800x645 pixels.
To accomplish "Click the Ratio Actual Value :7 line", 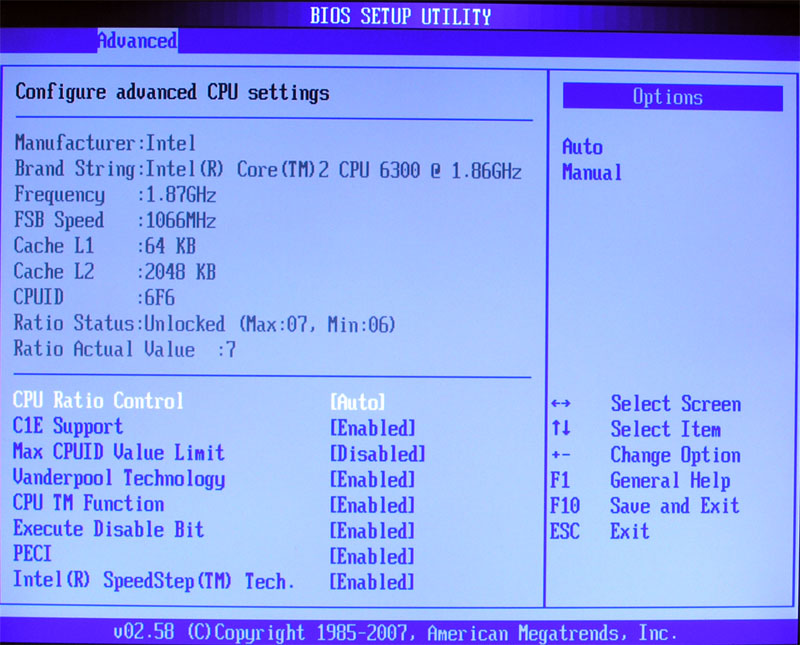I will [125, 350].
